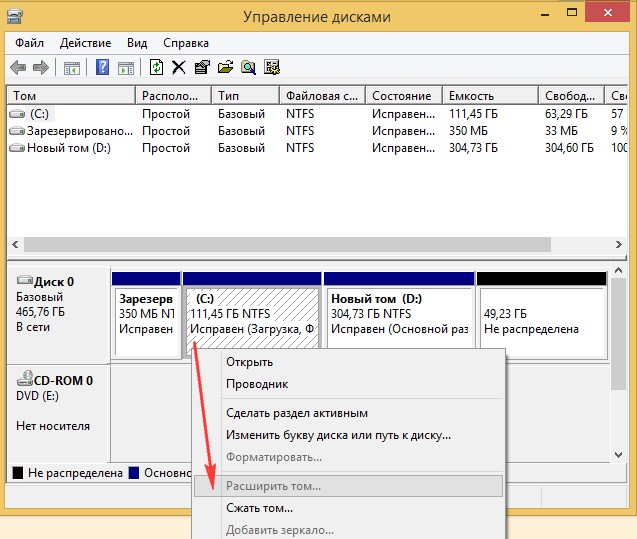Open the Действие menu

point(85,43)
